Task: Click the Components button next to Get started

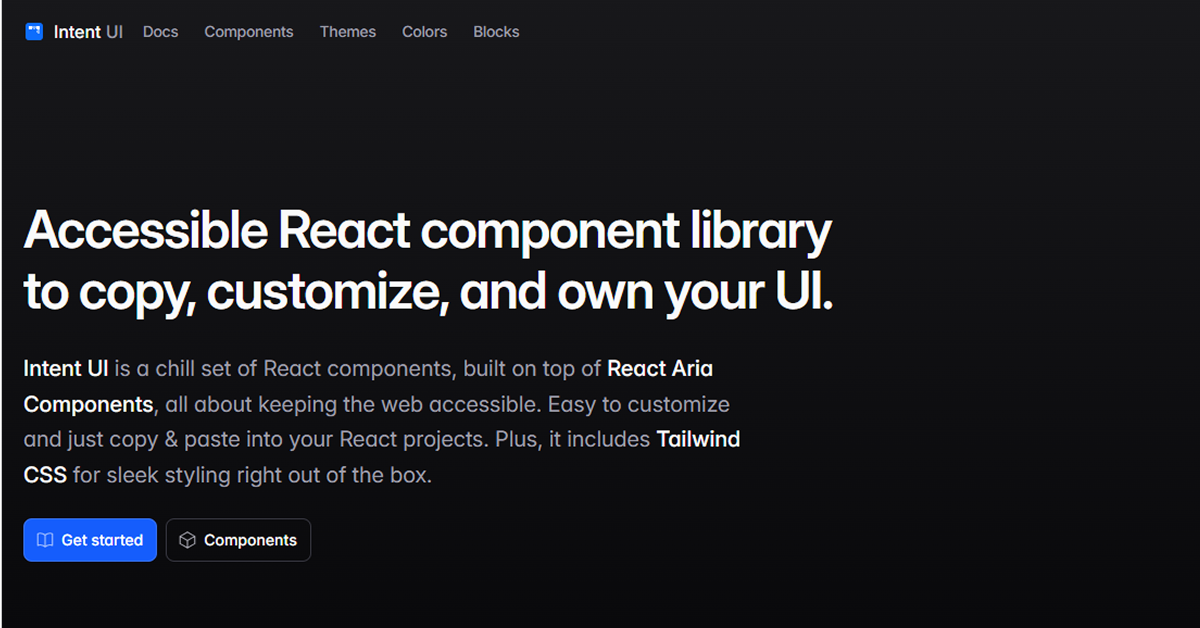Action: point(238,540)
